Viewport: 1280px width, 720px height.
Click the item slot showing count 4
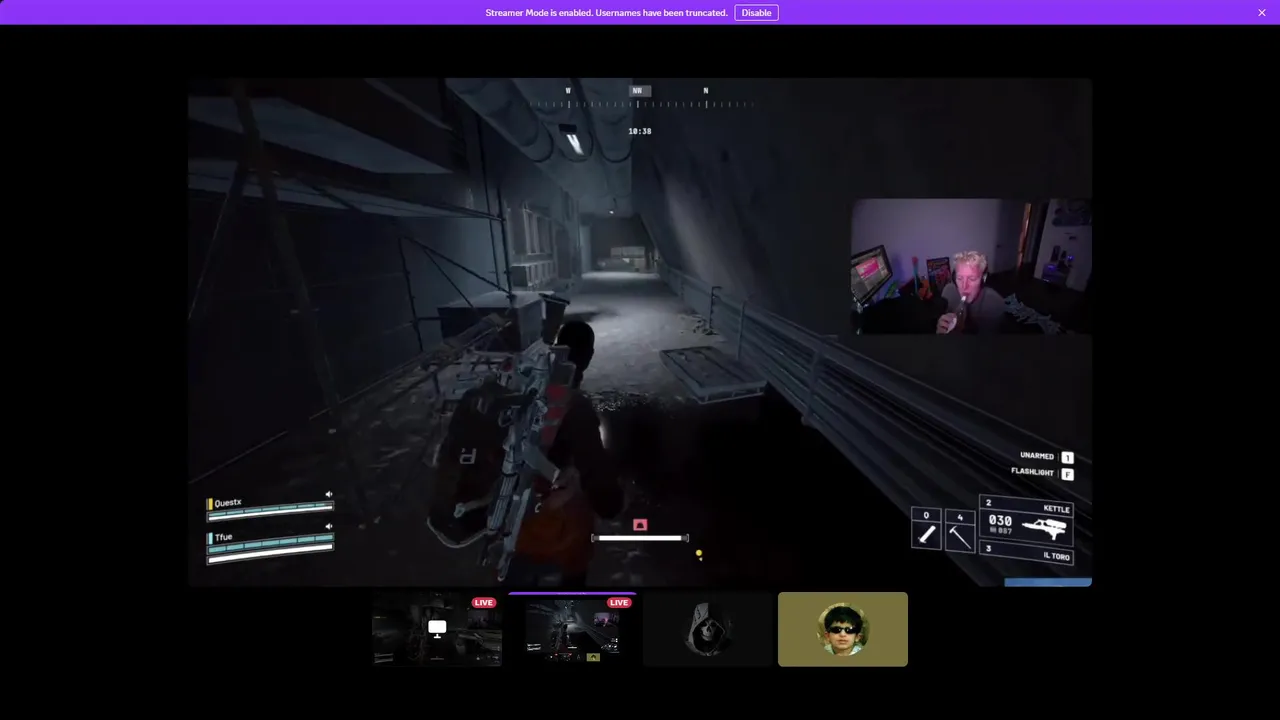coord(960,531)
